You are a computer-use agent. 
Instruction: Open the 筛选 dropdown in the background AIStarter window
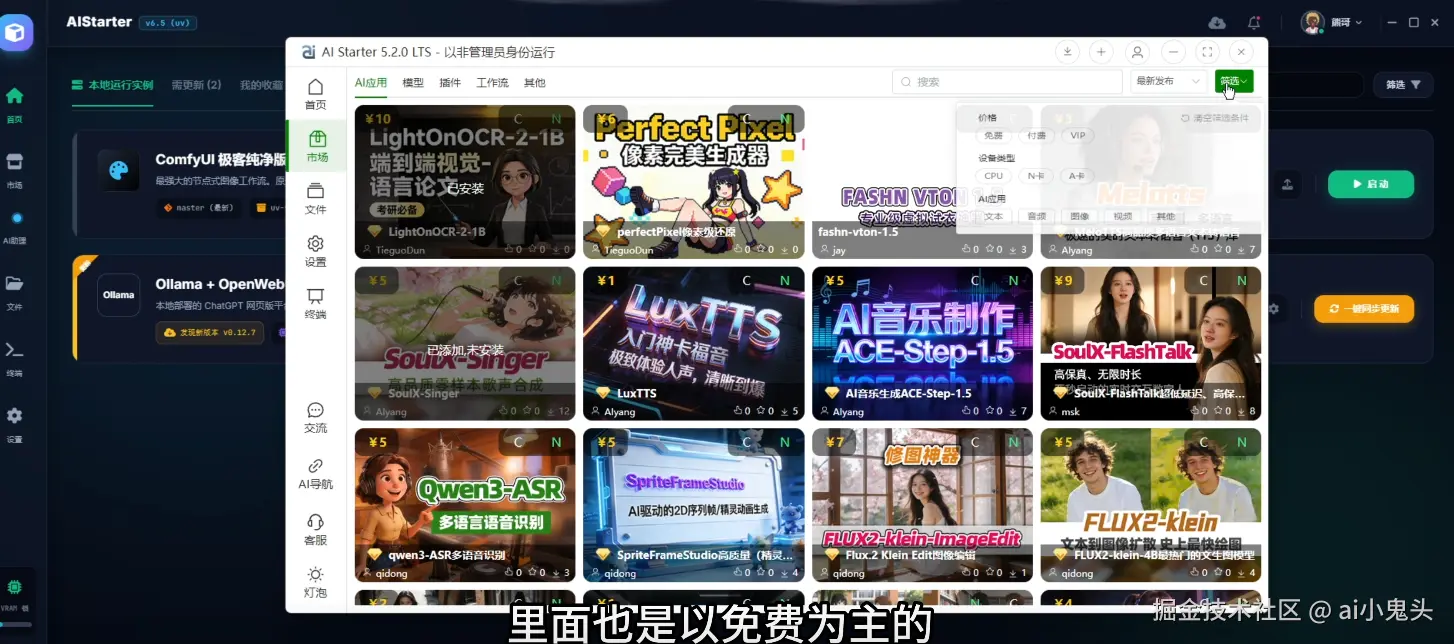pos(1403,85)
